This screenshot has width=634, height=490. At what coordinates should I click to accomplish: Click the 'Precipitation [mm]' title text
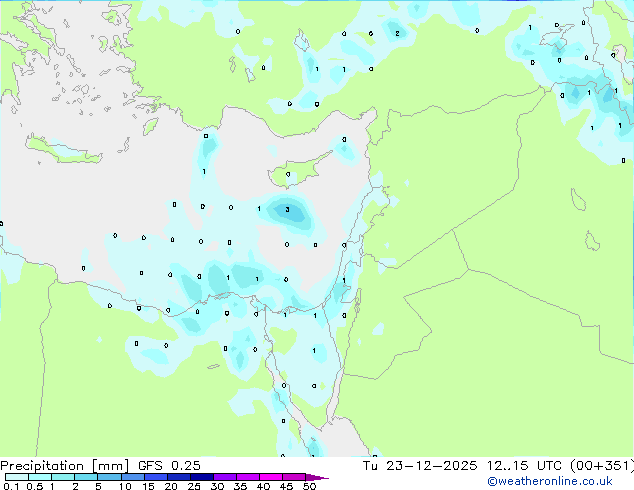[x=65, y=466]
